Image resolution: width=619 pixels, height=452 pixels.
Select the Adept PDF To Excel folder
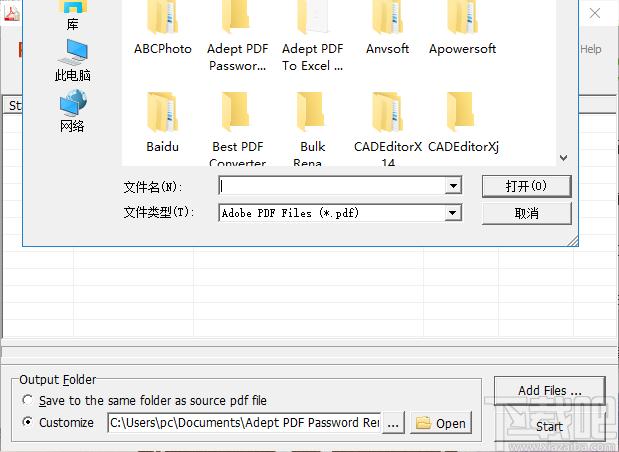pyautogui.click(x=312, y=36)
